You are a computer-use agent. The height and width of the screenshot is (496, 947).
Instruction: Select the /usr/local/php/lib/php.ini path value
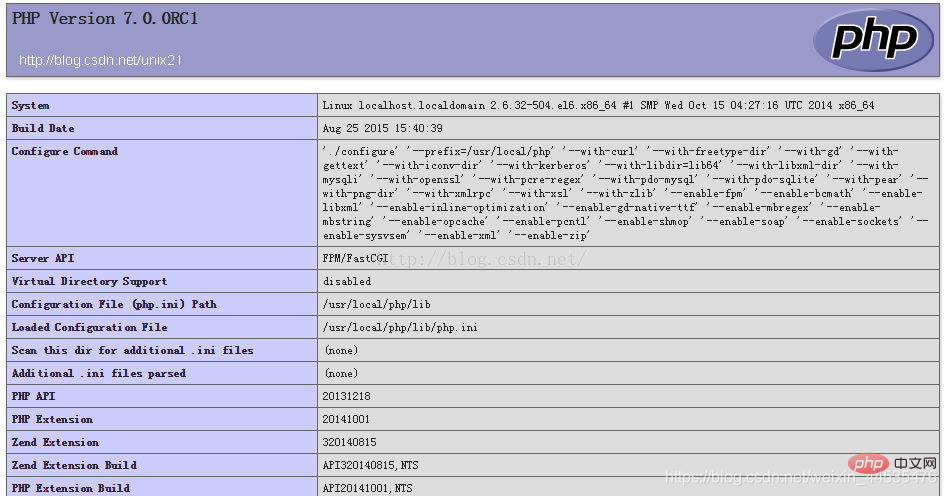click(400, 328)
